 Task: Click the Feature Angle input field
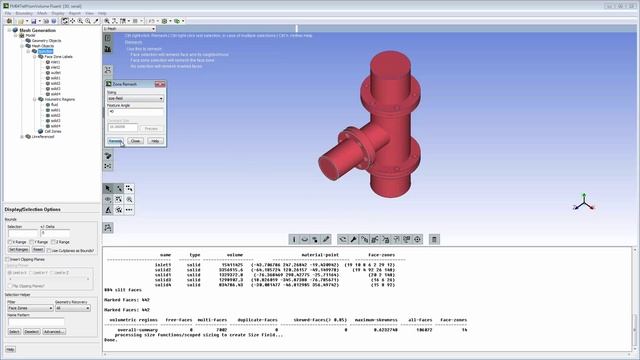pos(136,112)
